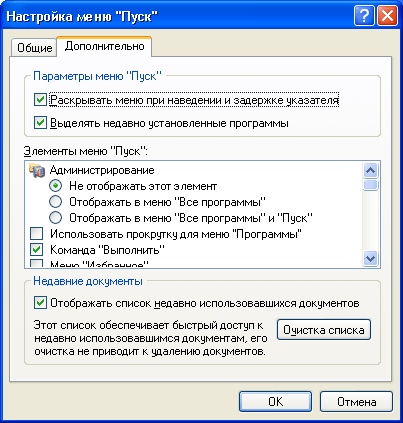This screenshot has width=403, height=423.
Task: Confirm with the OK button
Action: [275, 402]
